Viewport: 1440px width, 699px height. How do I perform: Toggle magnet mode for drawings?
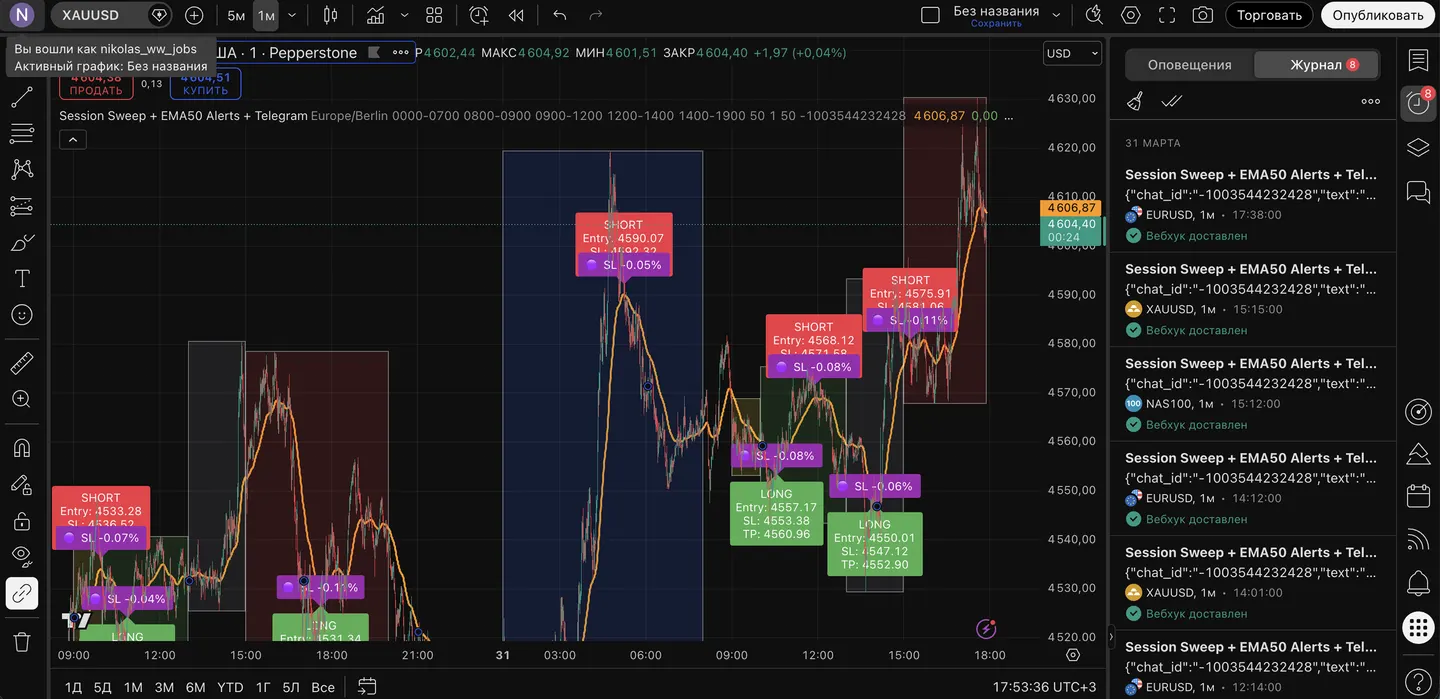21,447
